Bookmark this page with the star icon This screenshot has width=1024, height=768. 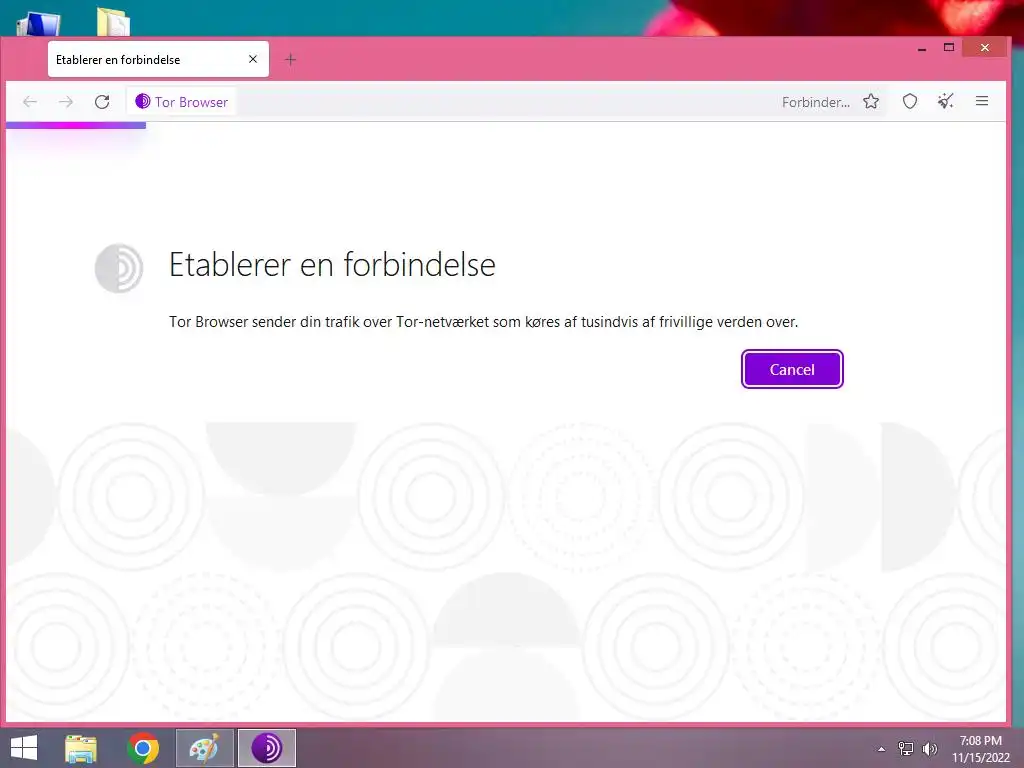[x=871, y=101]
